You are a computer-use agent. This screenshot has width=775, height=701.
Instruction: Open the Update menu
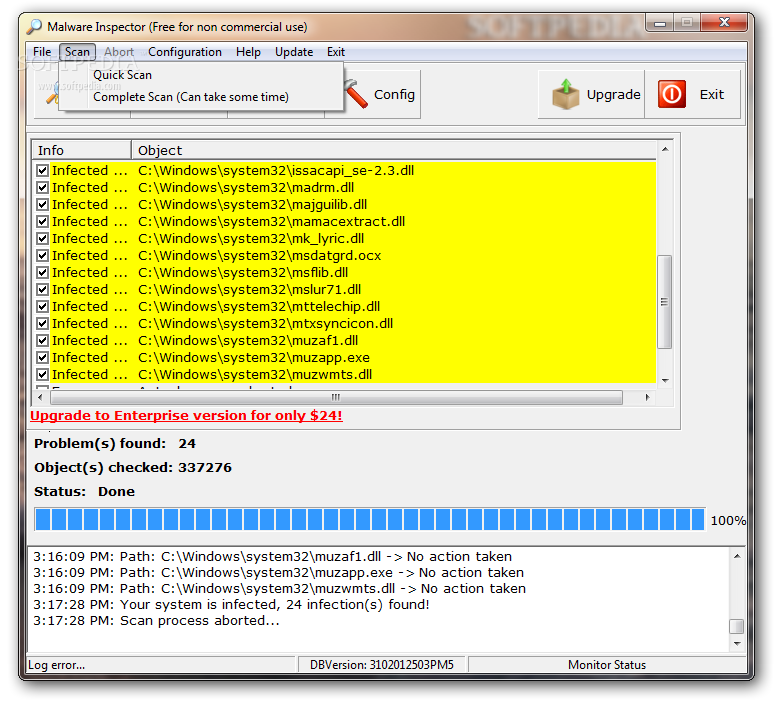[x=294, y=52]
